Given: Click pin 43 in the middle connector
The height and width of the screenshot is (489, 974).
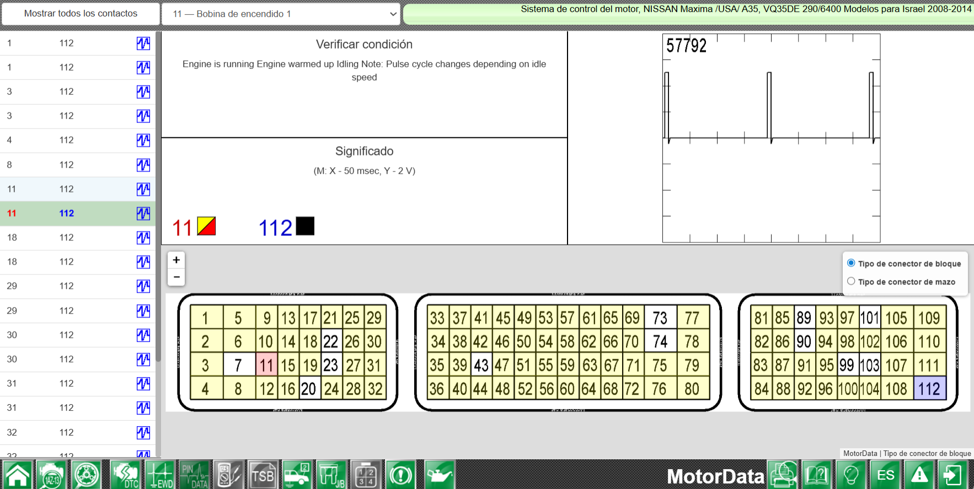Looking at the screenshot, I should (481, 365).
